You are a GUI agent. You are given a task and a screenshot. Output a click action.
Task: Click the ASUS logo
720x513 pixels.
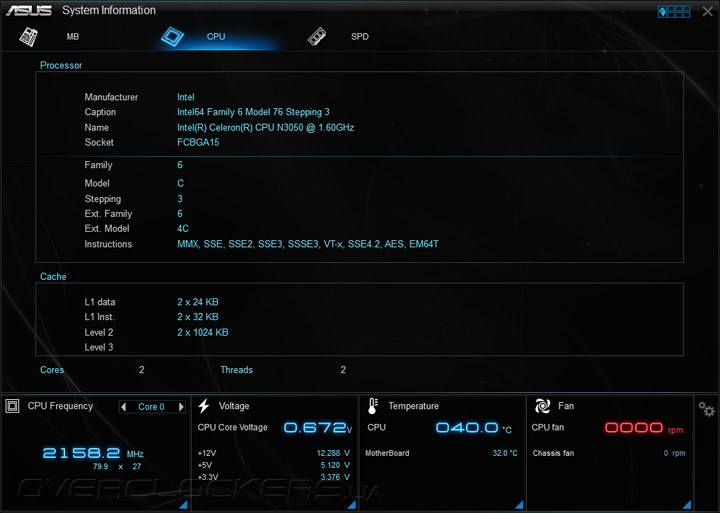(x=29, y=11)
